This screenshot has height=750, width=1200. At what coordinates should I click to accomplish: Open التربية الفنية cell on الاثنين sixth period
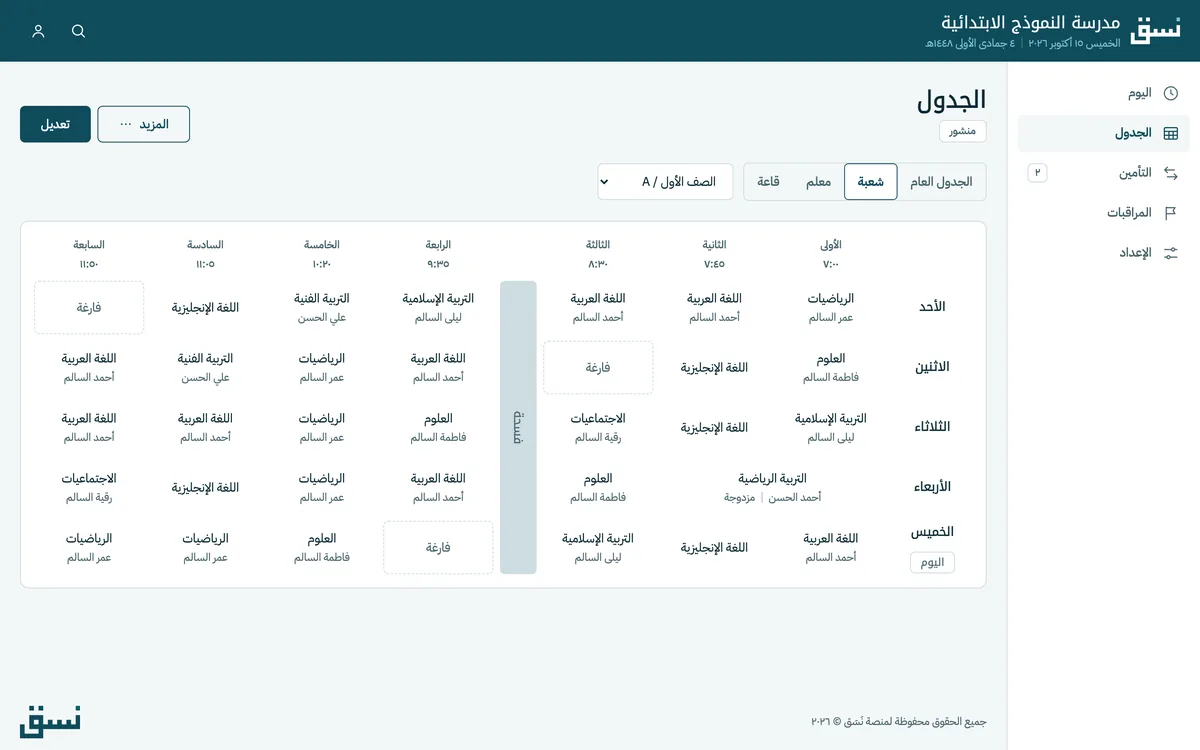coord(205,367)
